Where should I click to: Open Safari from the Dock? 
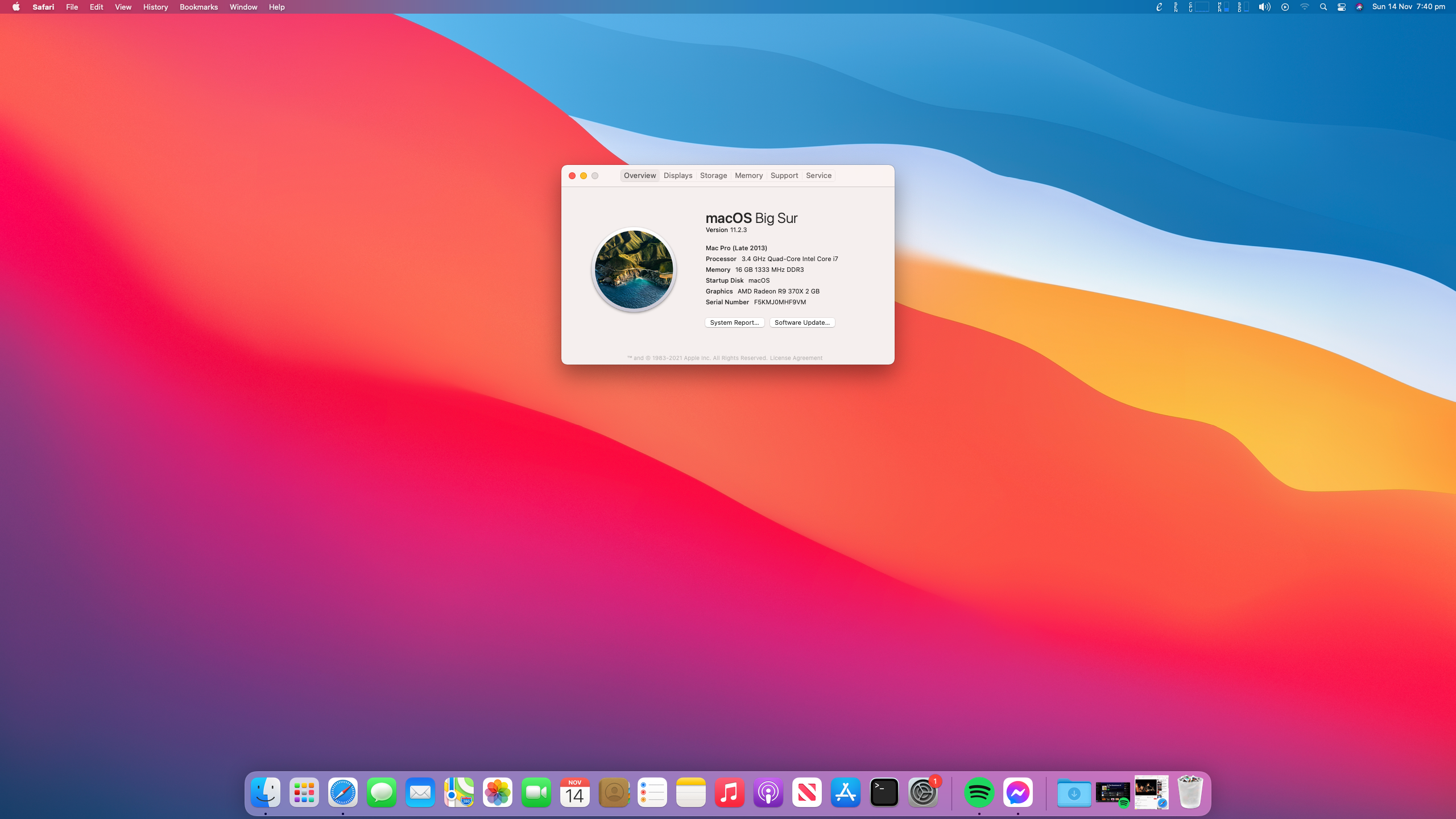[343, 792]
